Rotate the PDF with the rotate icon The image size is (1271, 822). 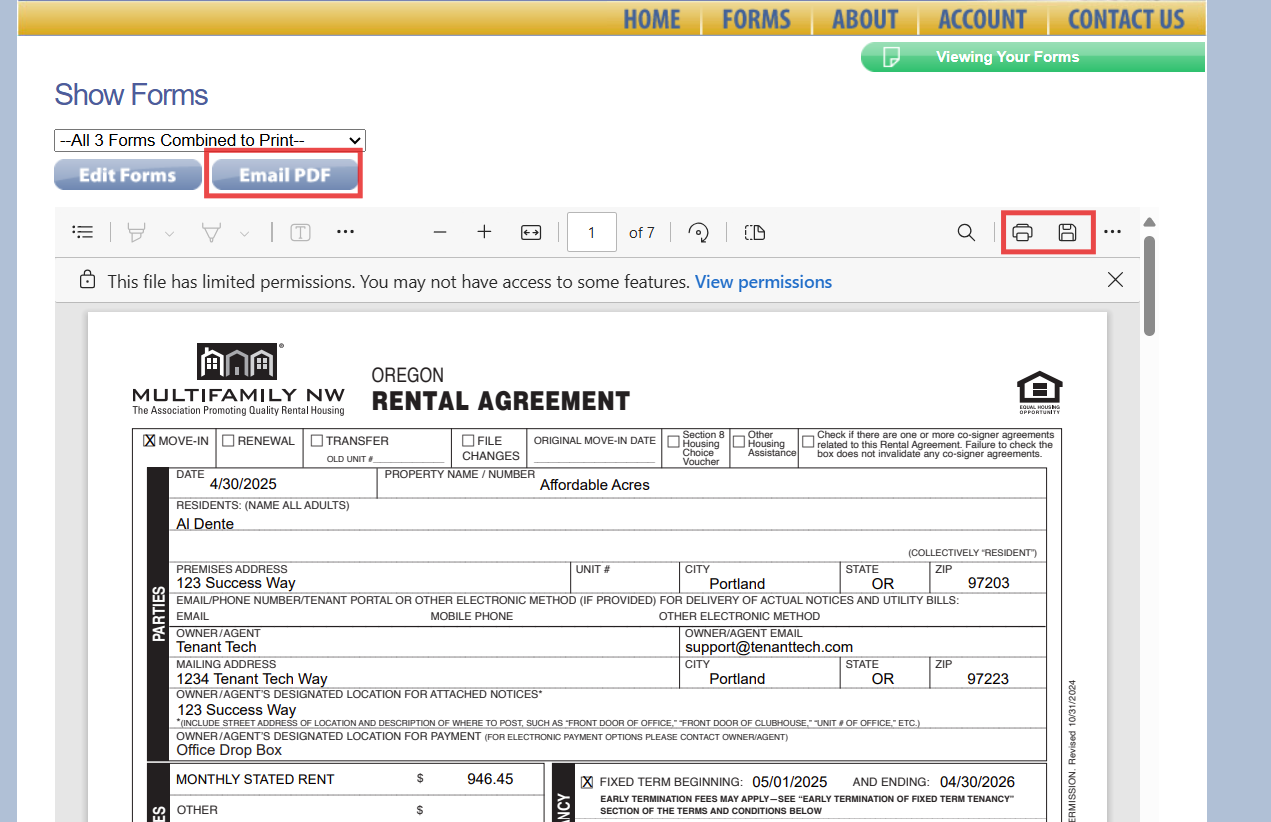699,232
